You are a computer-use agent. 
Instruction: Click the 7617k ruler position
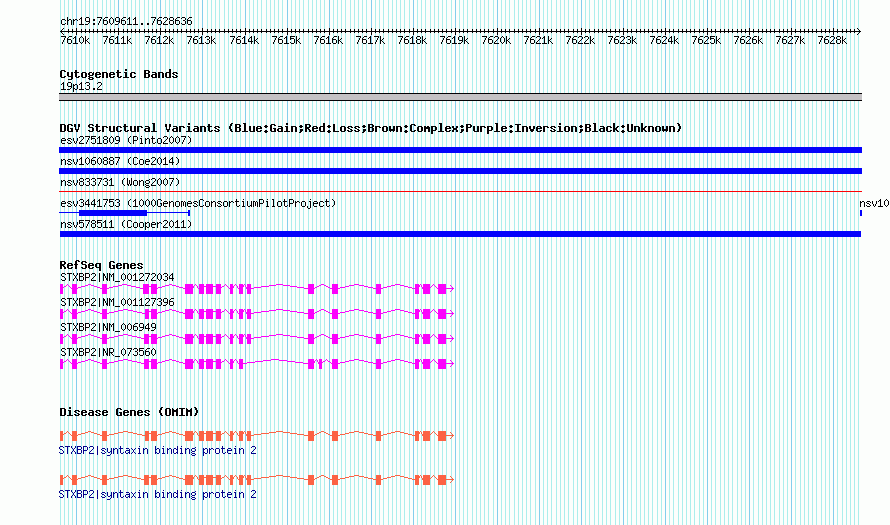pos(370,41)
